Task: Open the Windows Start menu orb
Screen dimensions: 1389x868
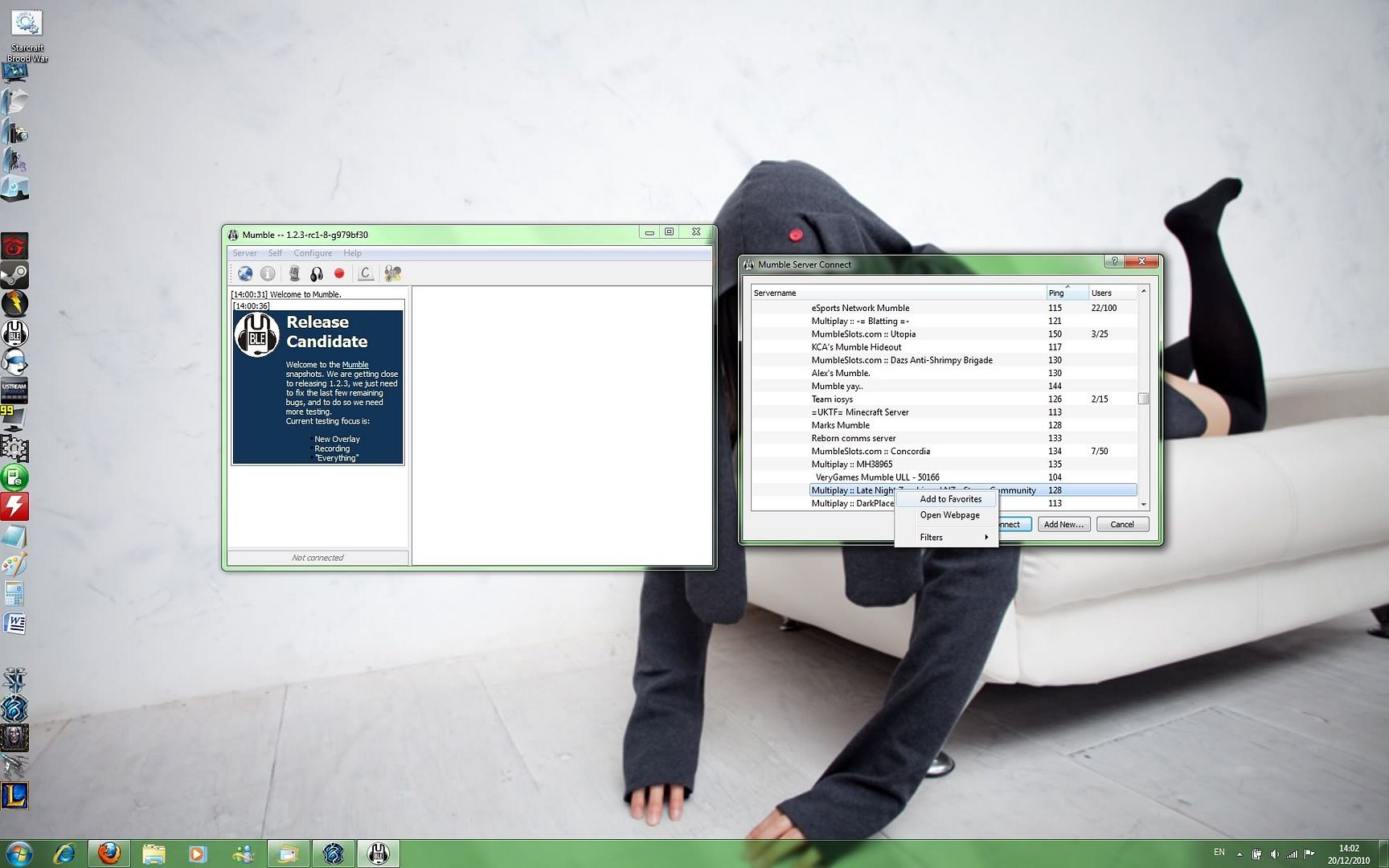Action: (x=19, y=853)
